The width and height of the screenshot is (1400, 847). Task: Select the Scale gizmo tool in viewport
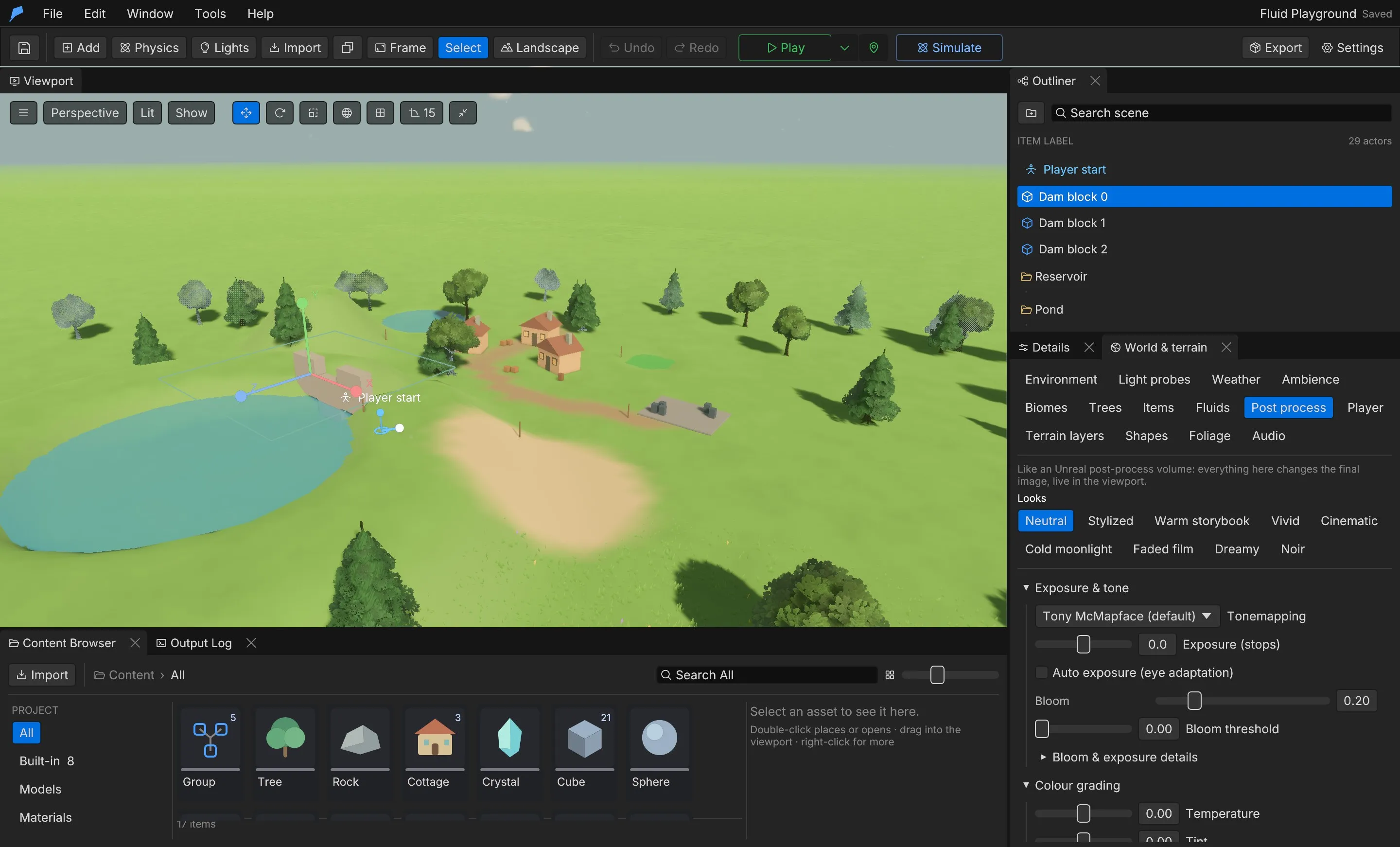tap(313, 113)
